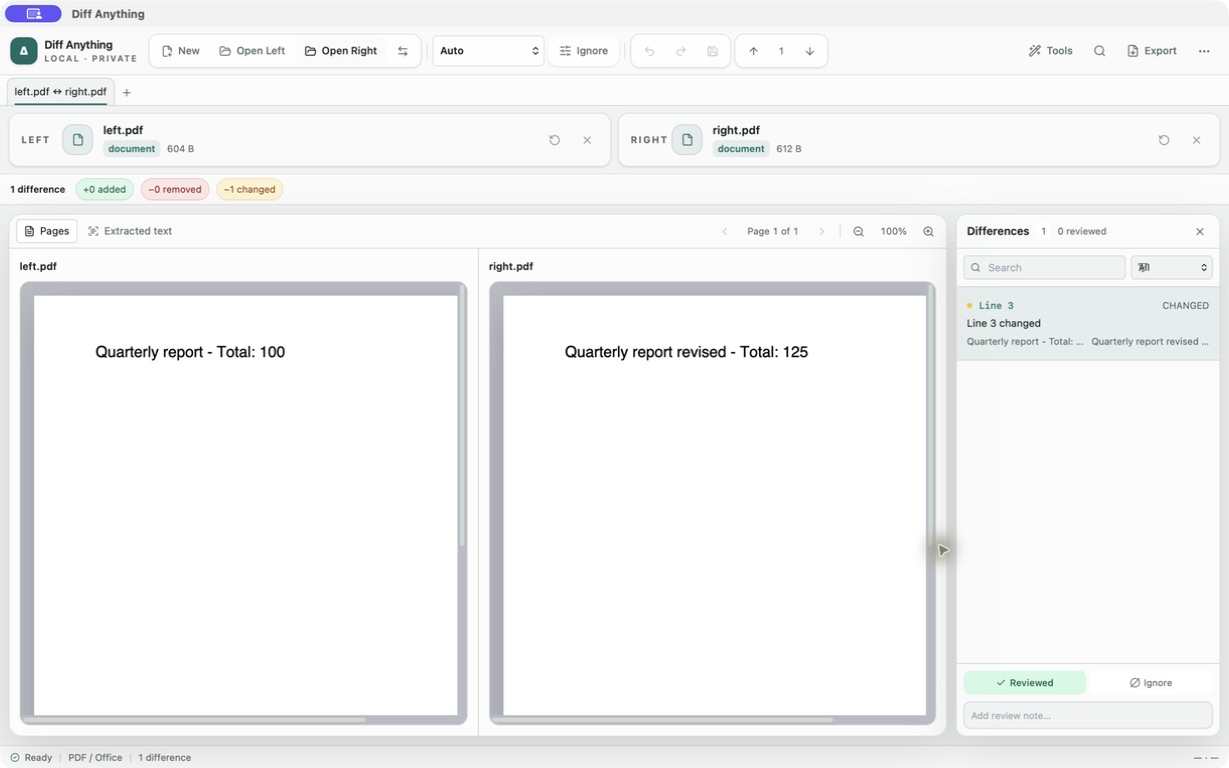This screenshot has width=1229, height=768.
Task: Open the Tools menu
Action: [1050, 51]
